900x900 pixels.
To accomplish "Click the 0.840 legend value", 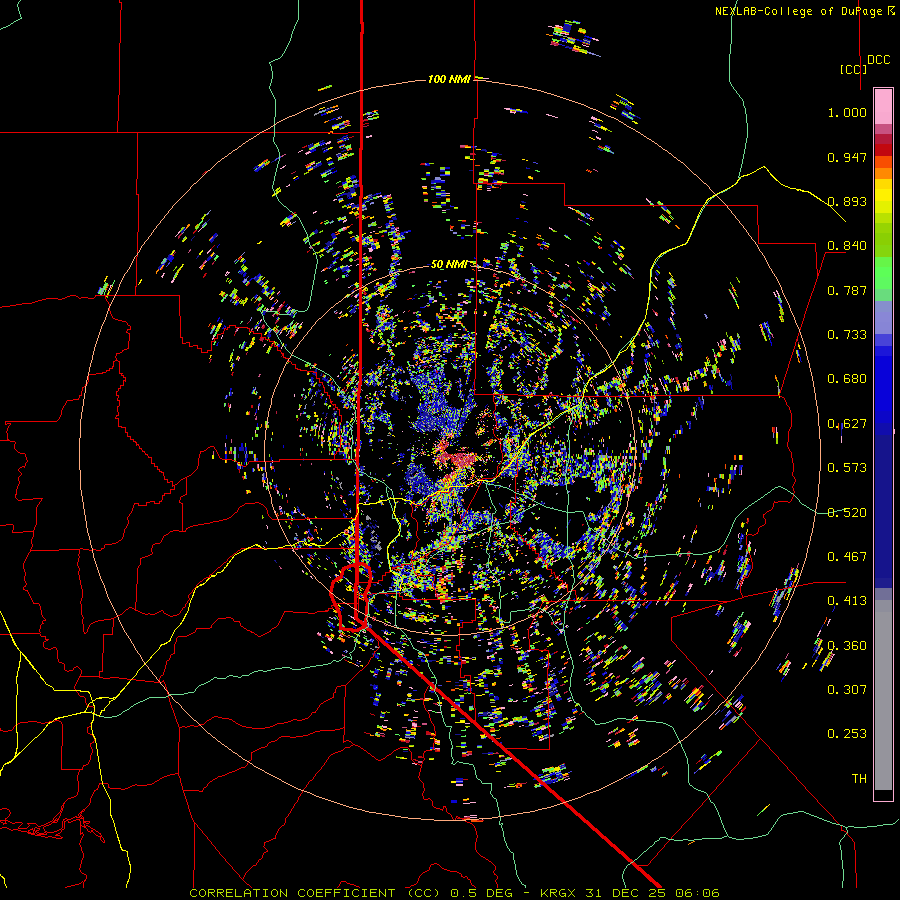I will (x=847, y=246).
